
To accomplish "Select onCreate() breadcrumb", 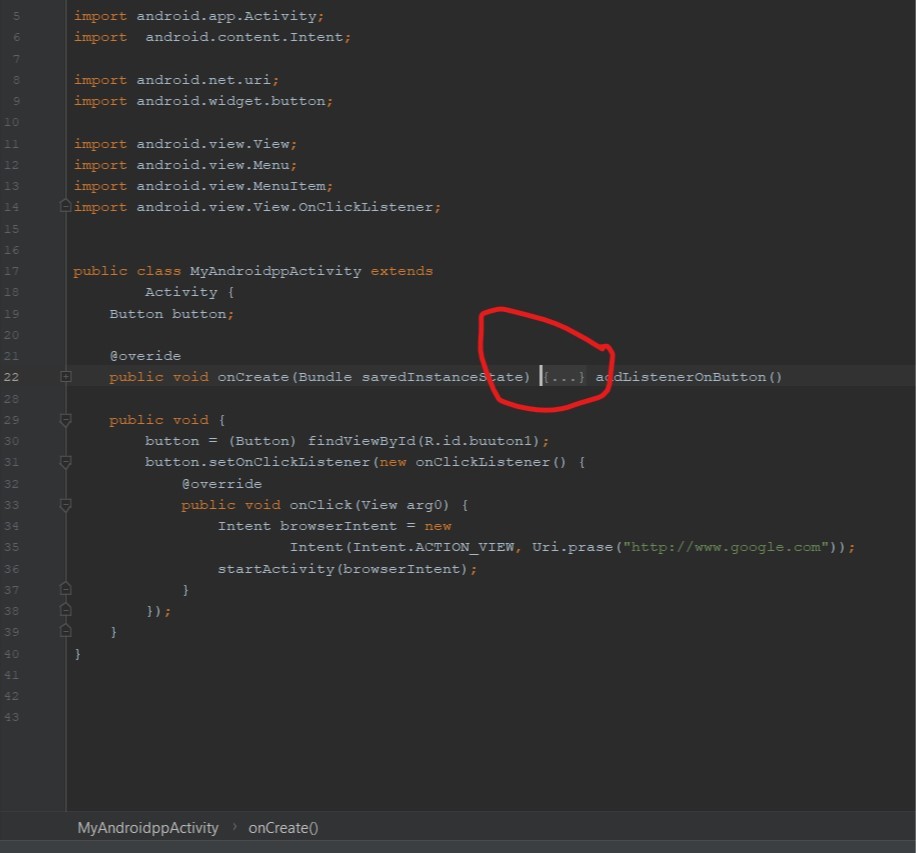I will (x=283, y=828).
